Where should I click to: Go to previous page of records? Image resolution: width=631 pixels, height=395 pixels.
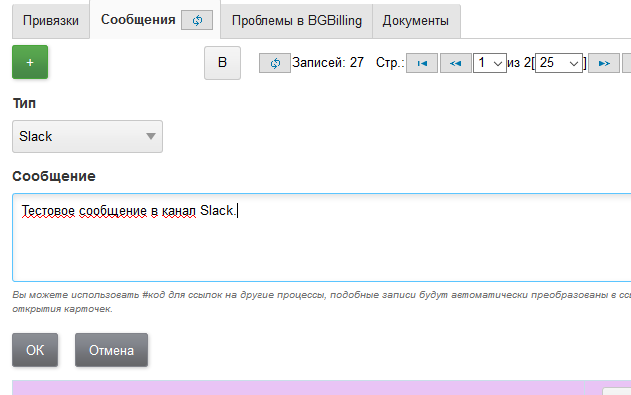click(456, 63)
